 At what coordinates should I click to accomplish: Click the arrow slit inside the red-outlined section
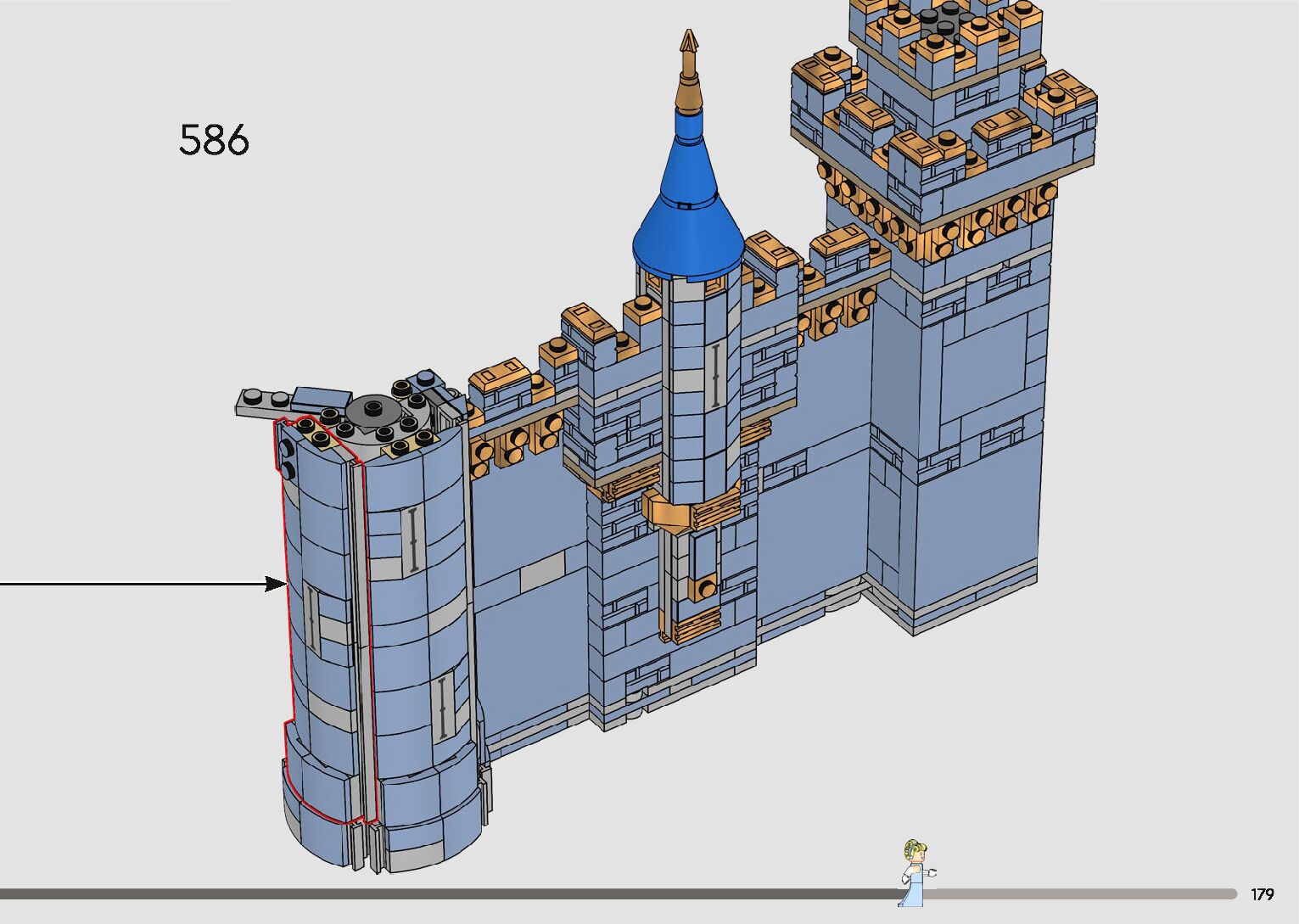pyautogui.click(x=311, y=620)
